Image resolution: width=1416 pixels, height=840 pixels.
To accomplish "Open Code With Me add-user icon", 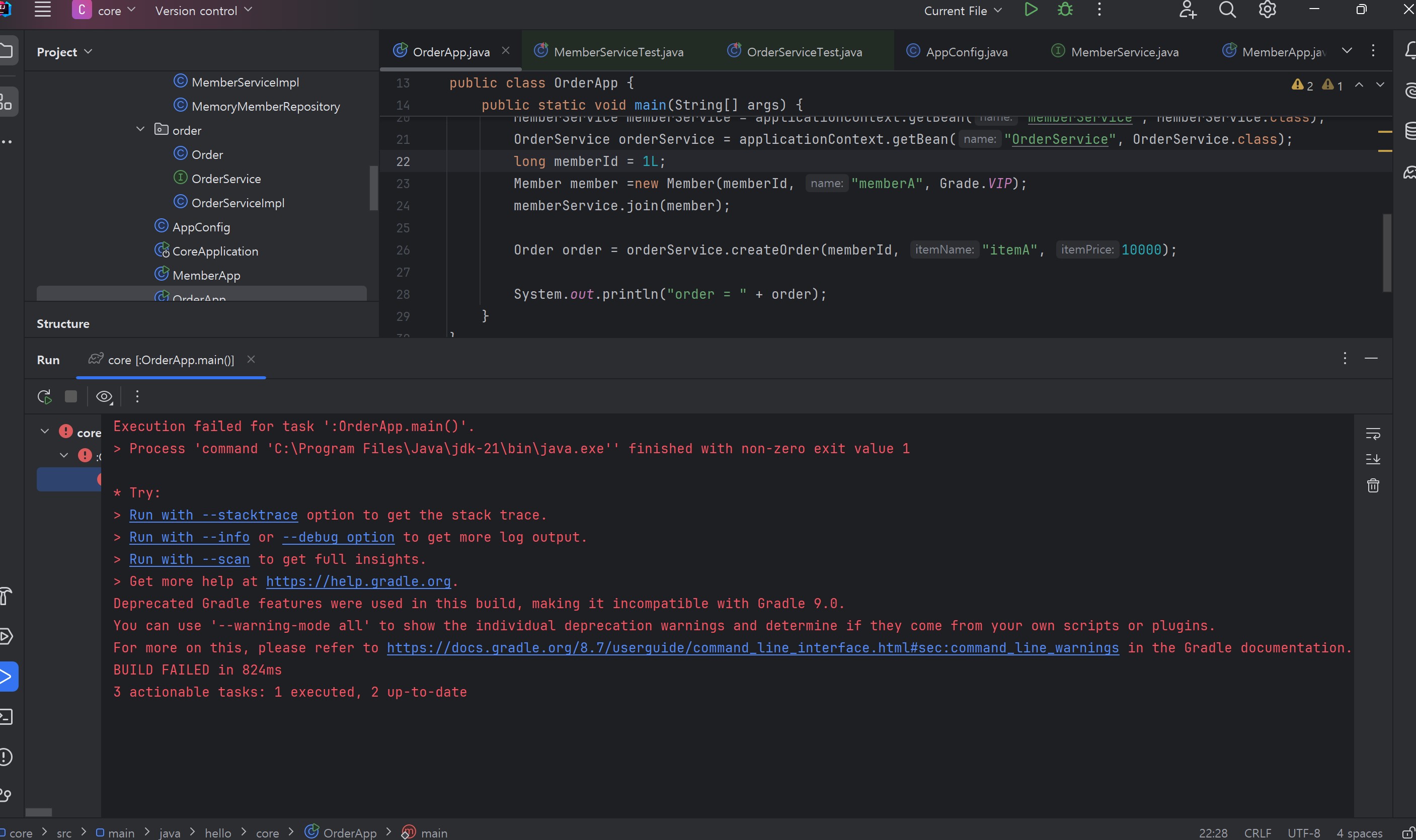I will pyautogui.click(x=1187, y=10).
